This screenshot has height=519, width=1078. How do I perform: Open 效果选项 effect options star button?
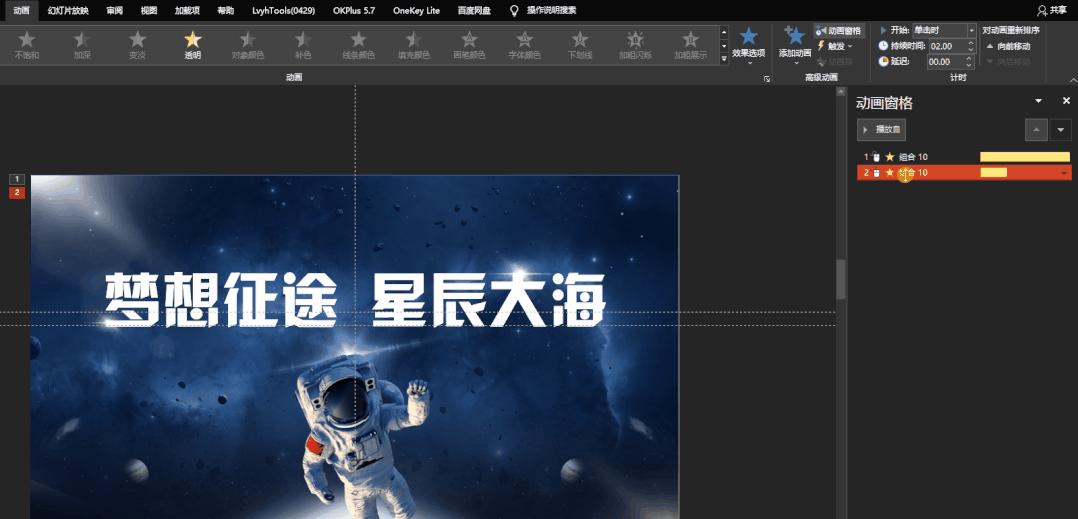coord(748,45)
